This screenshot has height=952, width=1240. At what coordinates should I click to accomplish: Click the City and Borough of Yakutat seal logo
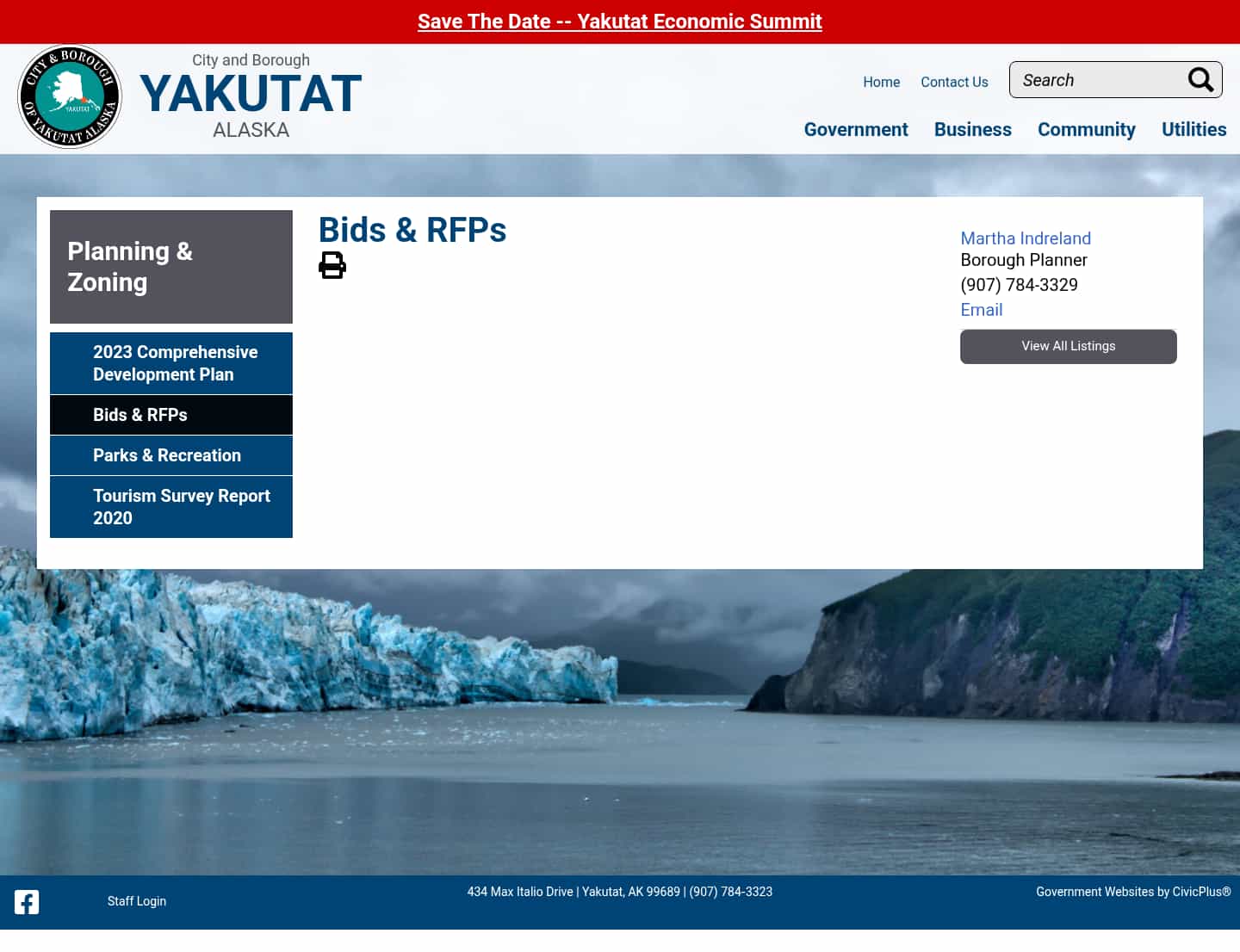(69, 96)
